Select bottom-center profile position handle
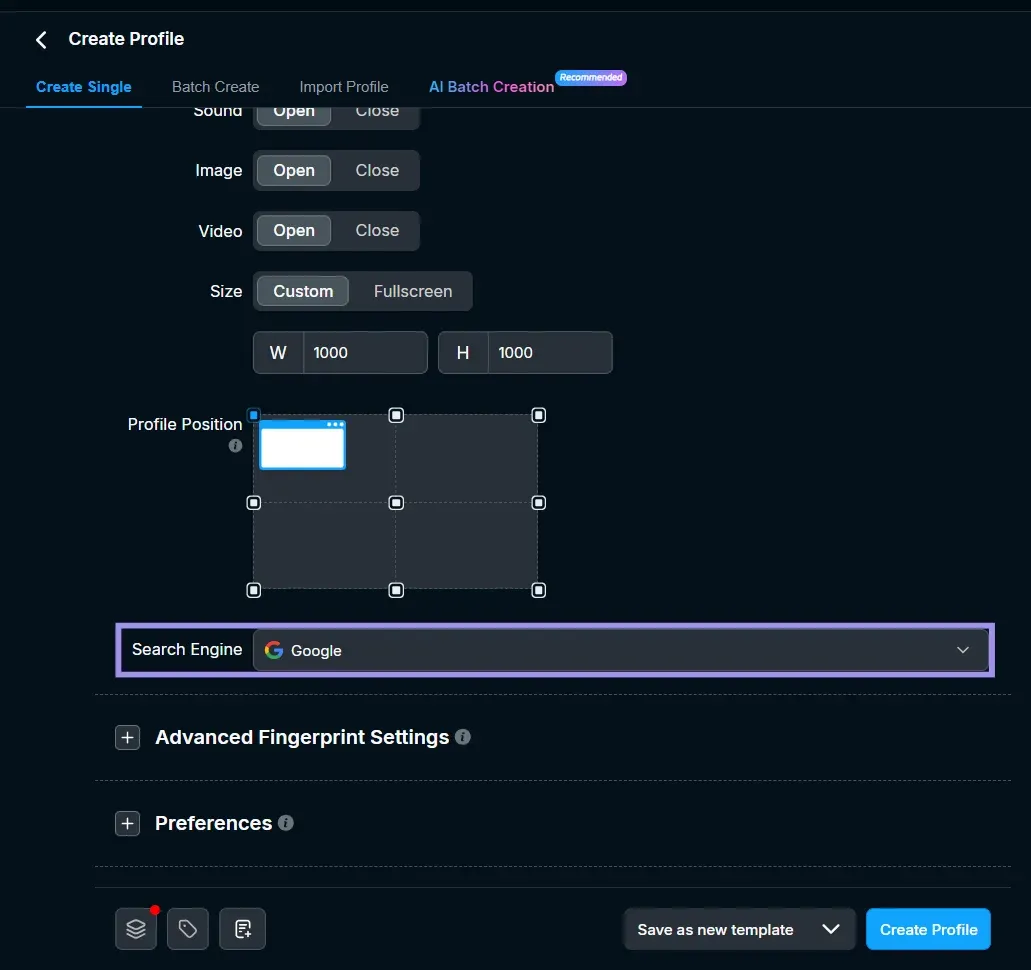The height and width of the screenshot is (970, 1031). click(396, 590)
